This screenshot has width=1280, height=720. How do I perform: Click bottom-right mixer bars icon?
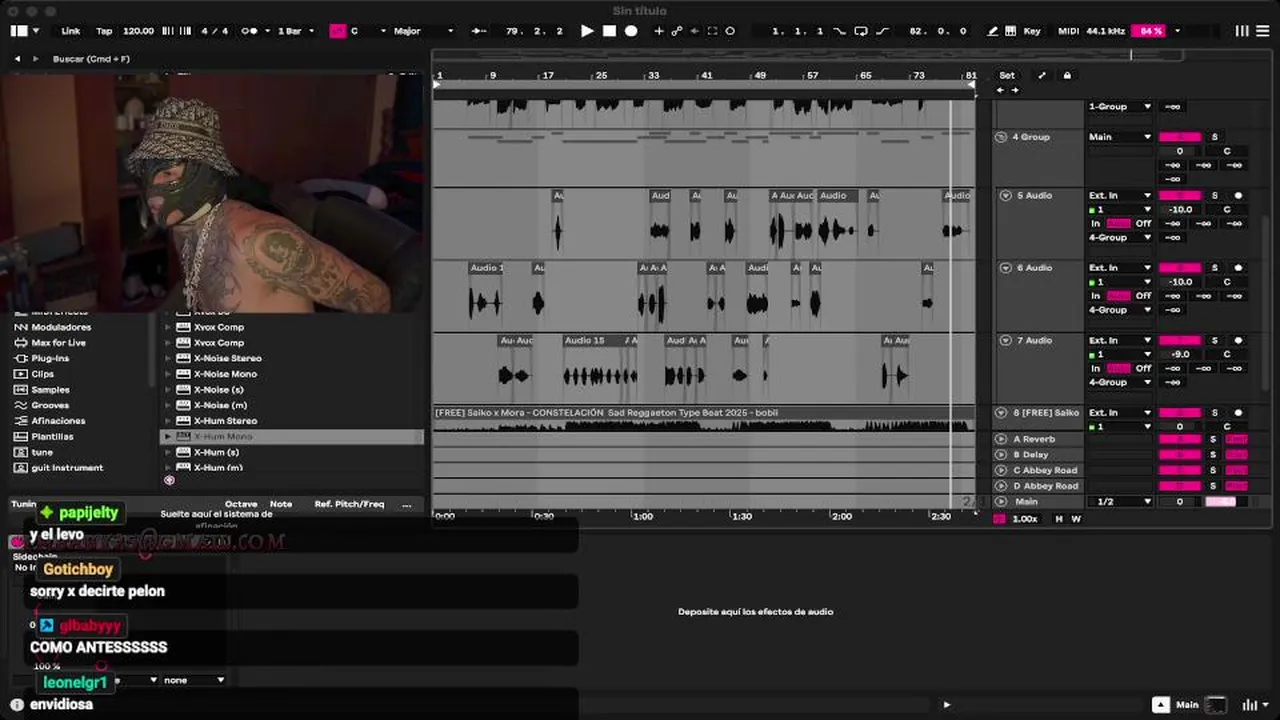tap(1249, 704)
